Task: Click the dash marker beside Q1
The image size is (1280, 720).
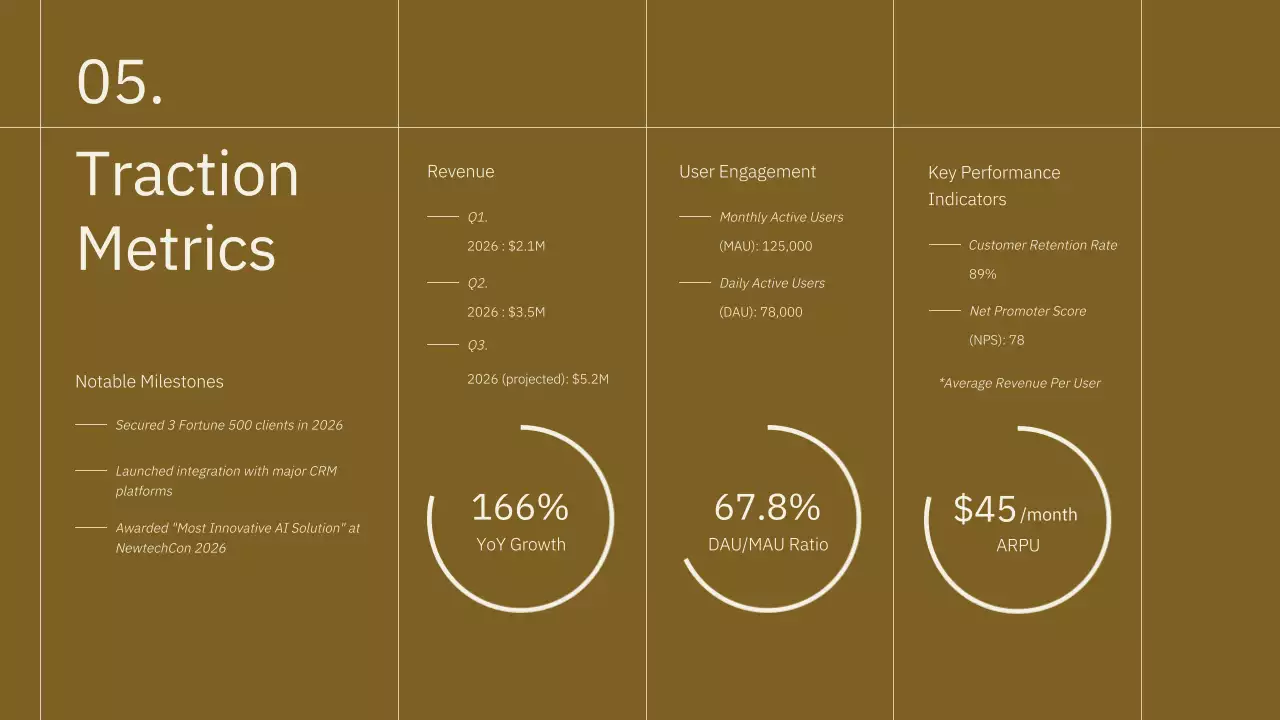Action: [442, 214]
